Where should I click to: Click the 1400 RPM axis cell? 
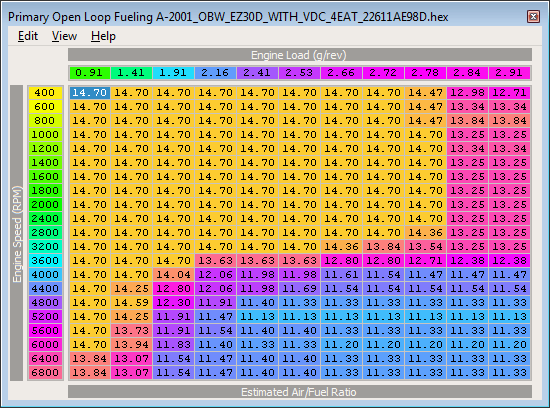point(45,163)
